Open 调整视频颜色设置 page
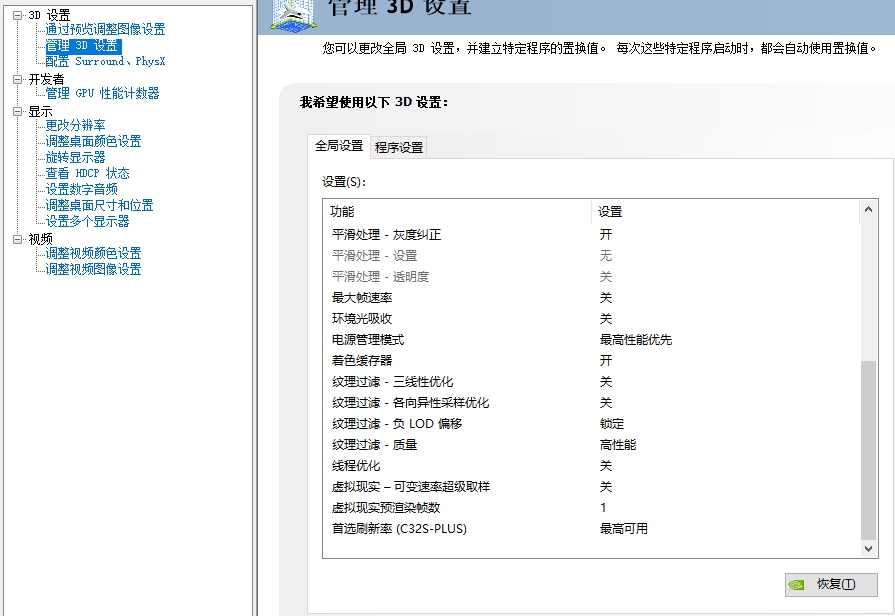895x616 pixels. click(x=94, y=253)
